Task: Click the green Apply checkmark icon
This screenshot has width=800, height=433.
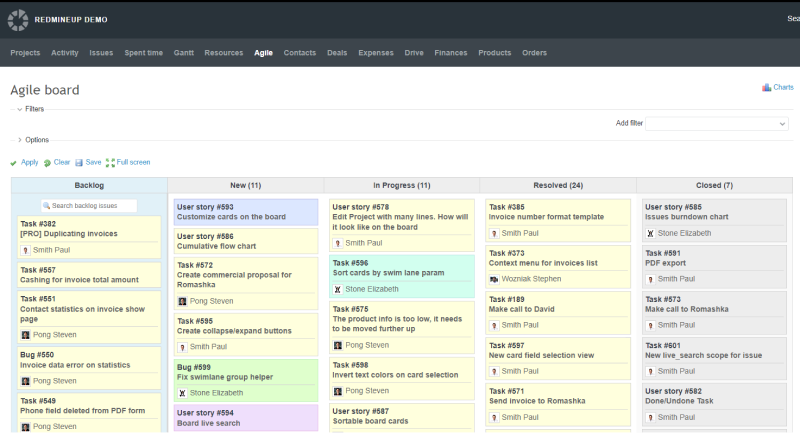Action: pos(14,162)
